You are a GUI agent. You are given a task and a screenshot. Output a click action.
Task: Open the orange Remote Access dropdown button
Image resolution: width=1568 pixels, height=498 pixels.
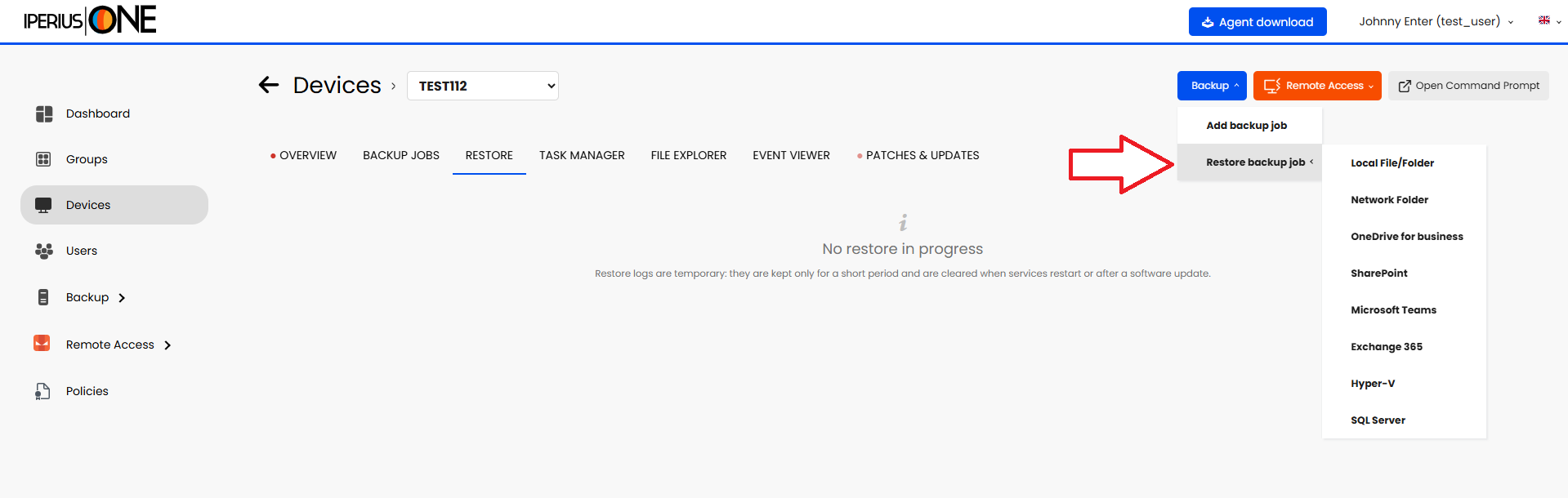click(x=1316, y=86)
